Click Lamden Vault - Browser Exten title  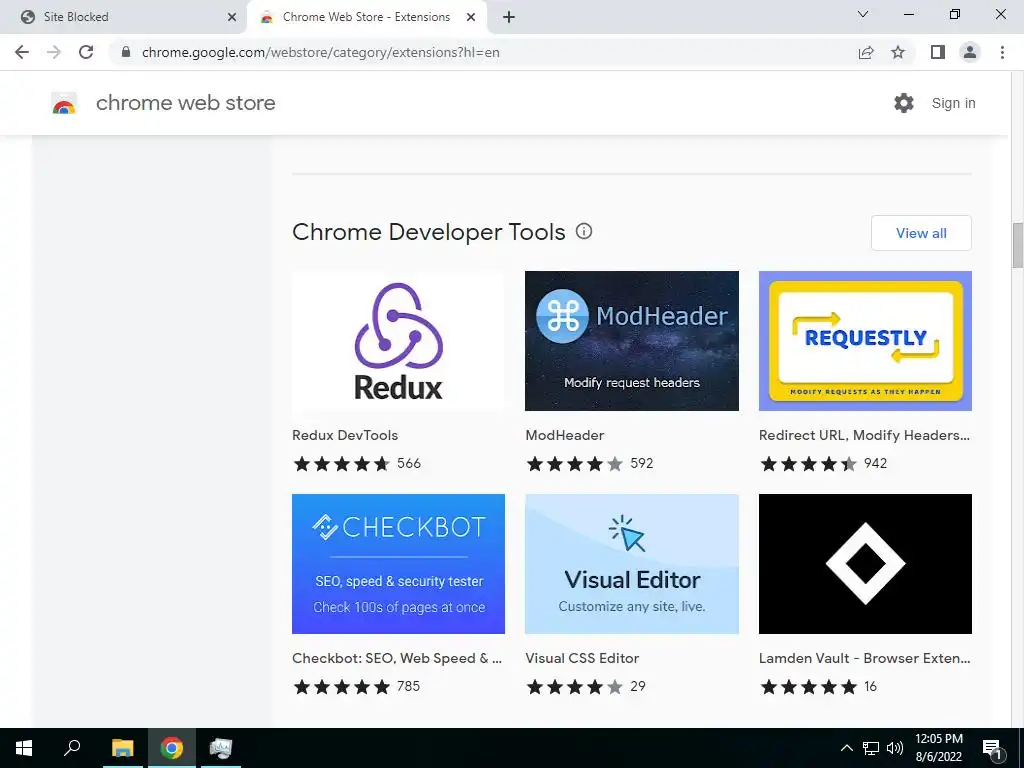(x=865, y=658)
